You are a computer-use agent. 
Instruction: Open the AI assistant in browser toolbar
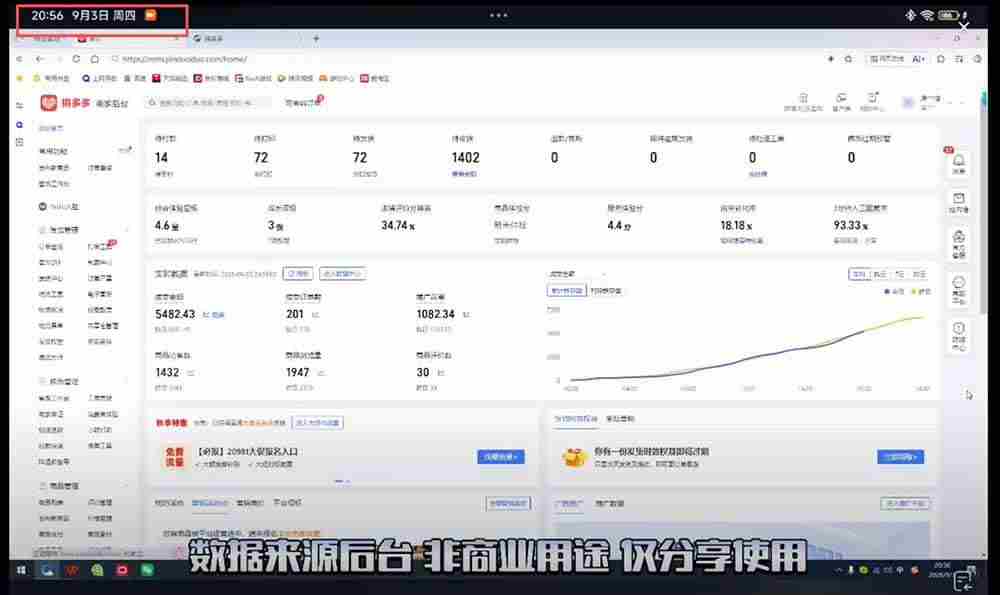(918, 59)
